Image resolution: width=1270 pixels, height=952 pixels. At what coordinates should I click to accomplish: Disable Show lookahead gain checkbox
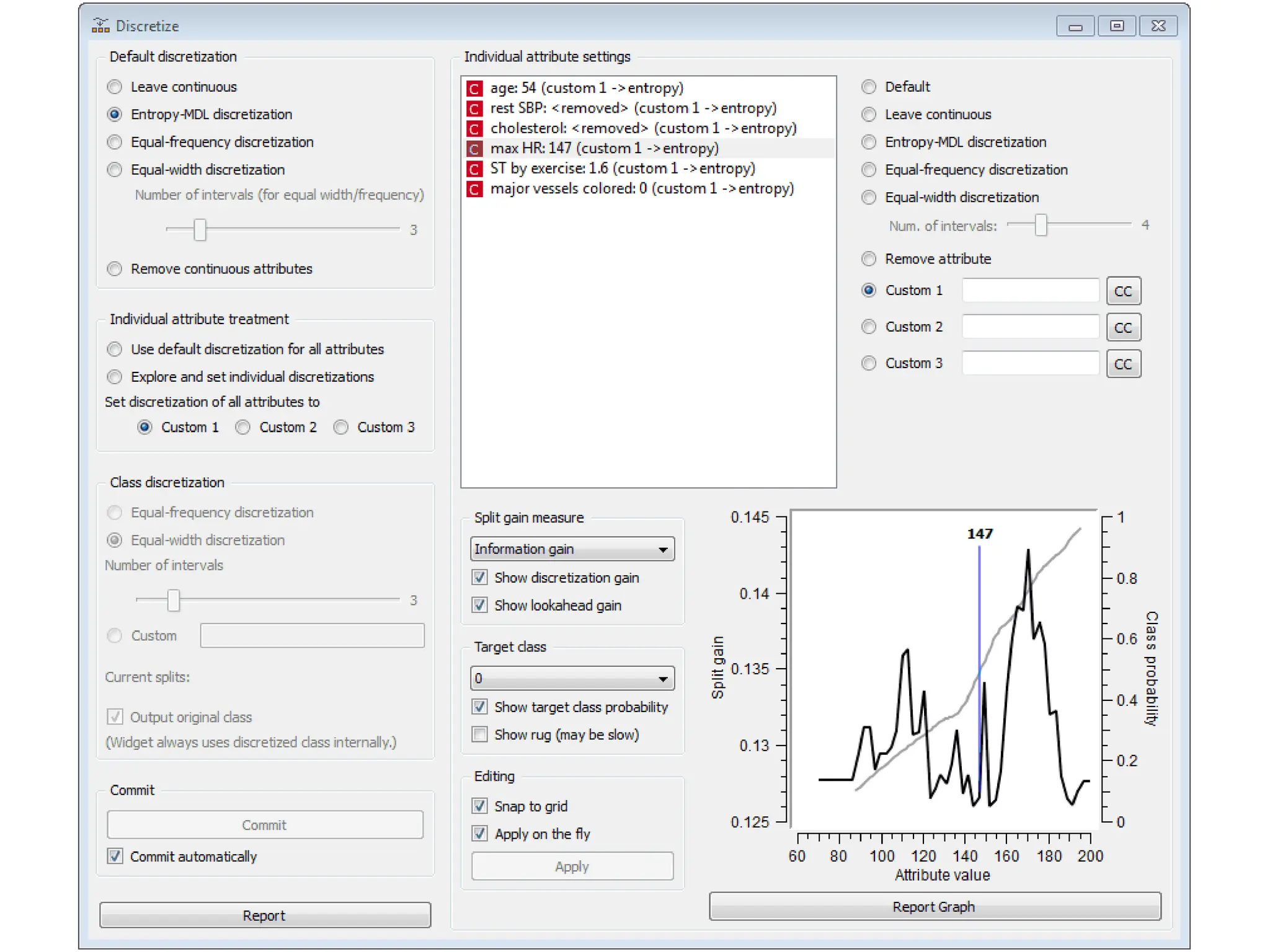click(x=479, y=605)
